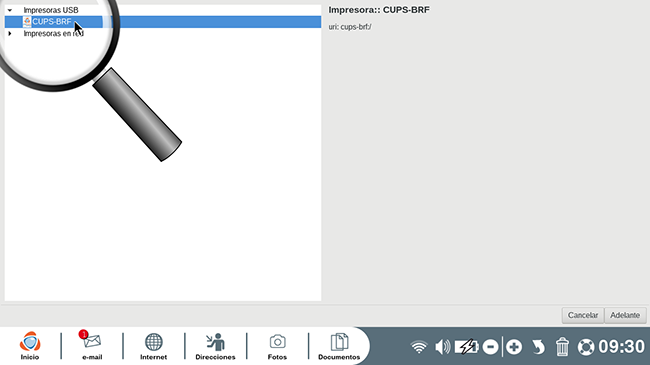
Task: Click the zoom in plus icon
Action: [x=514, y=347]
